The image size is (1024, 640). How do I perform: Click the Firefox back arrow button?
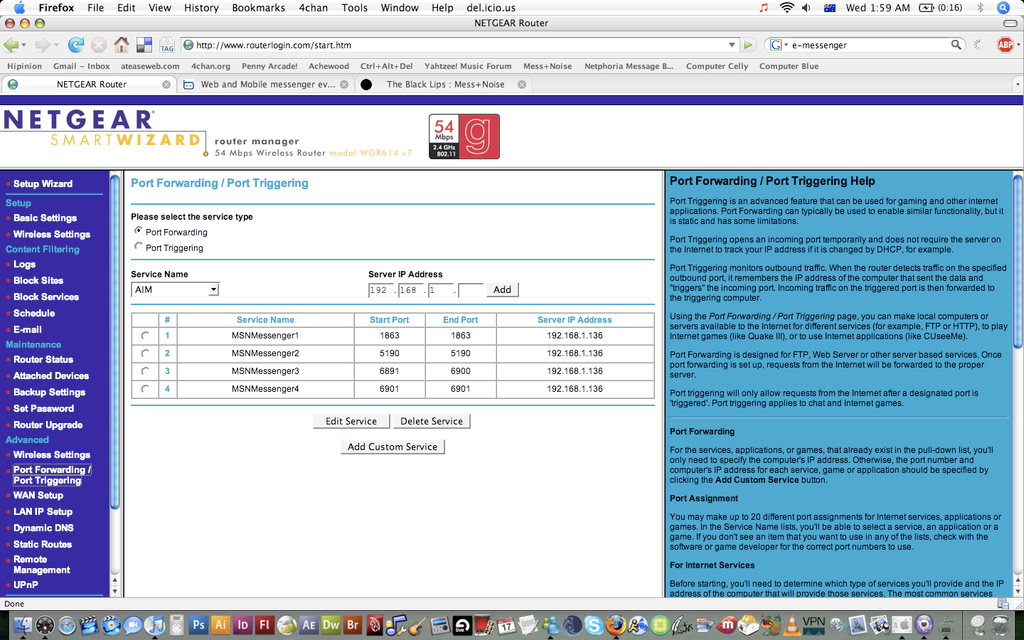click(11, 45)
